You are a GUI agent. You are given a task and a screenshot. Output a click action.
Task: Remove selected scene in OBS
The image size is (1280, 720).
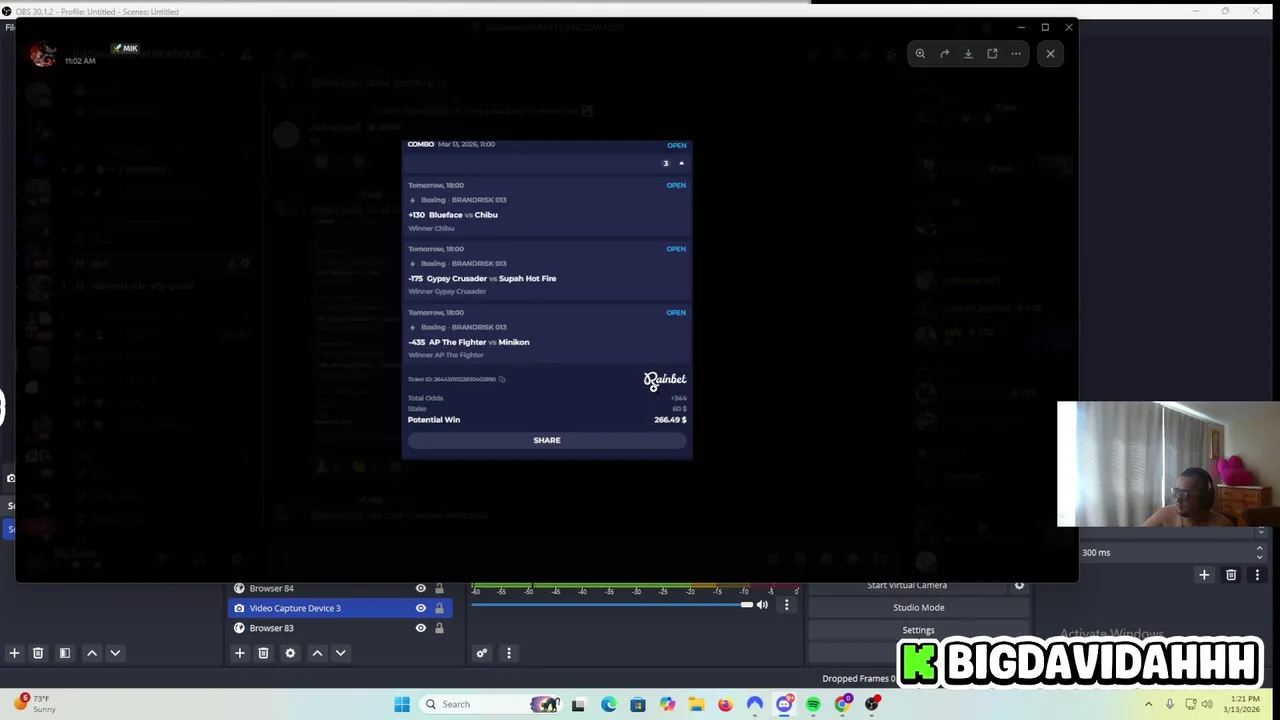point(38,653)
